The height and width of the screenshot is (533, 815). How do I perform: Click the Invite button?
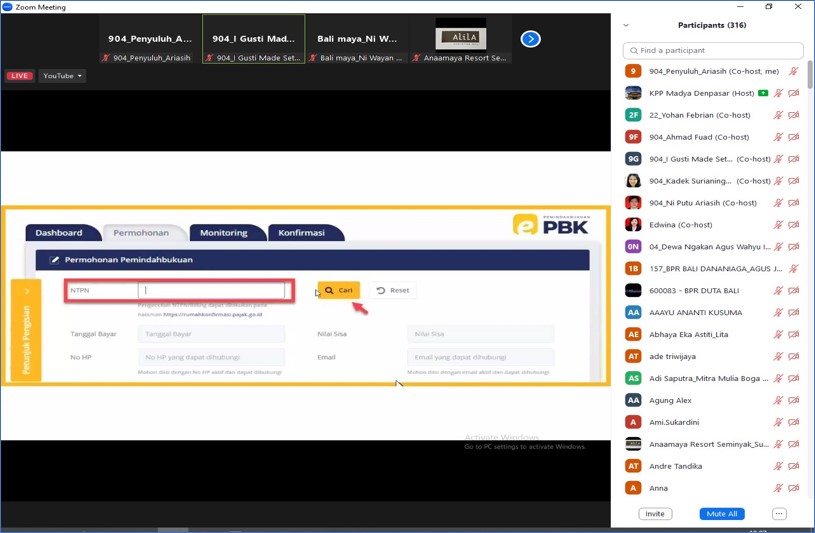pyautogui.click(x=655, y=514)
